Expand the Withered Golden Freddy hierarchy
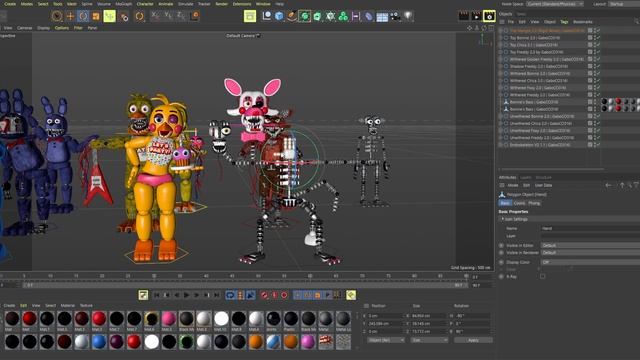The height and width of the screenshot is (360, 640). click(501, 59)
